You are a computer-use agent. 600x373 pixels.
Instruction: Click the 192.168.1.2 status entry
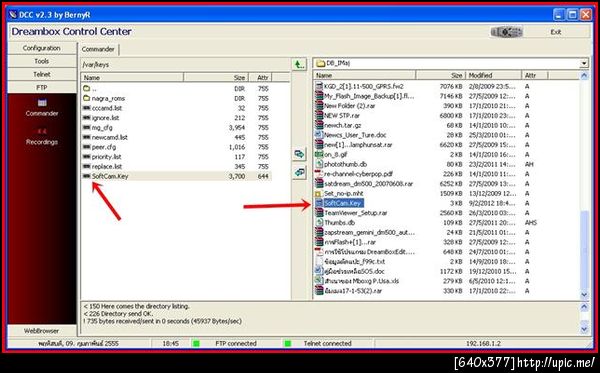[483, 344]
